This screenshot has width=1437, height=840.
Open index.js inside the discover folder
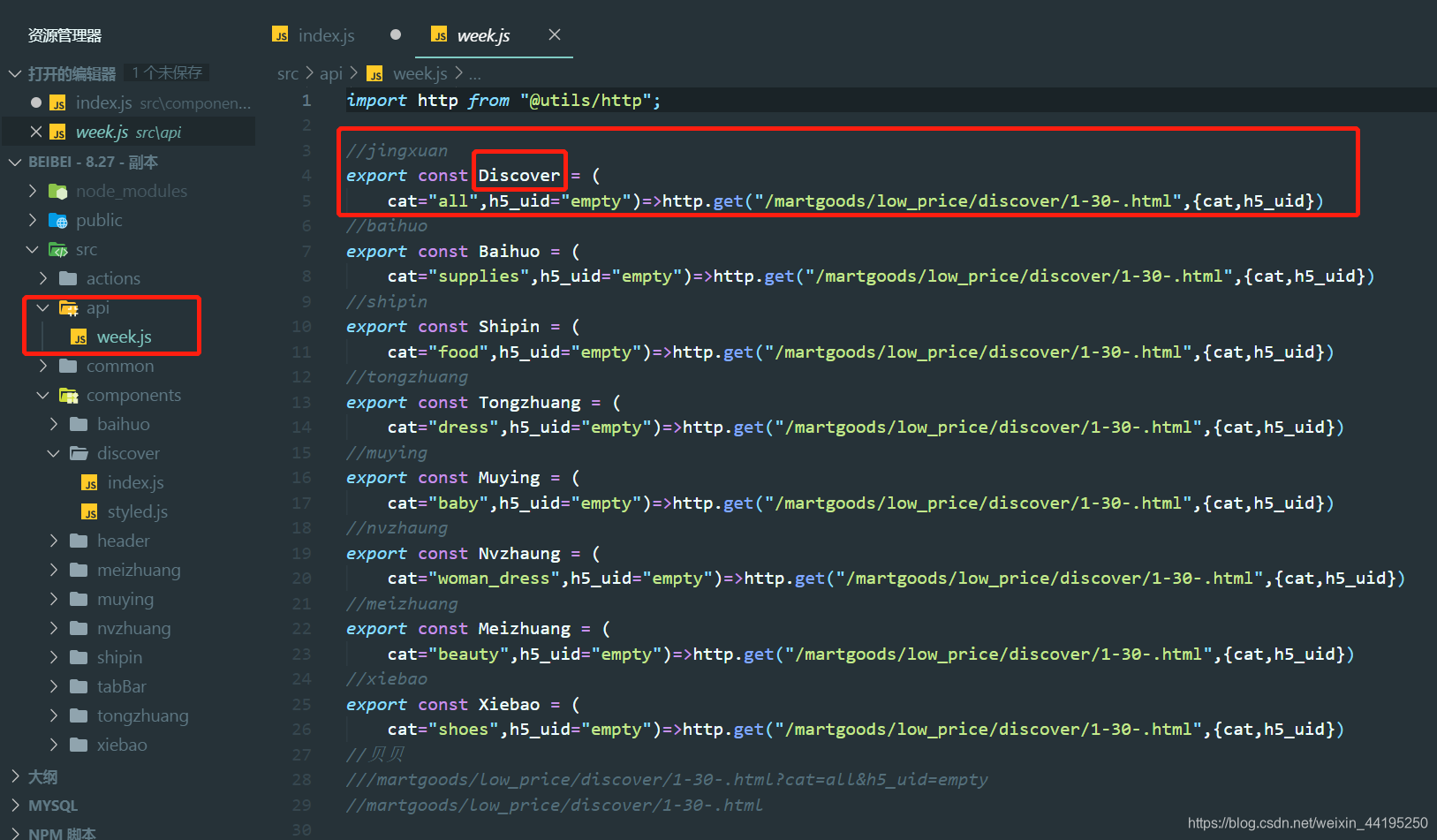click(135, 482)
